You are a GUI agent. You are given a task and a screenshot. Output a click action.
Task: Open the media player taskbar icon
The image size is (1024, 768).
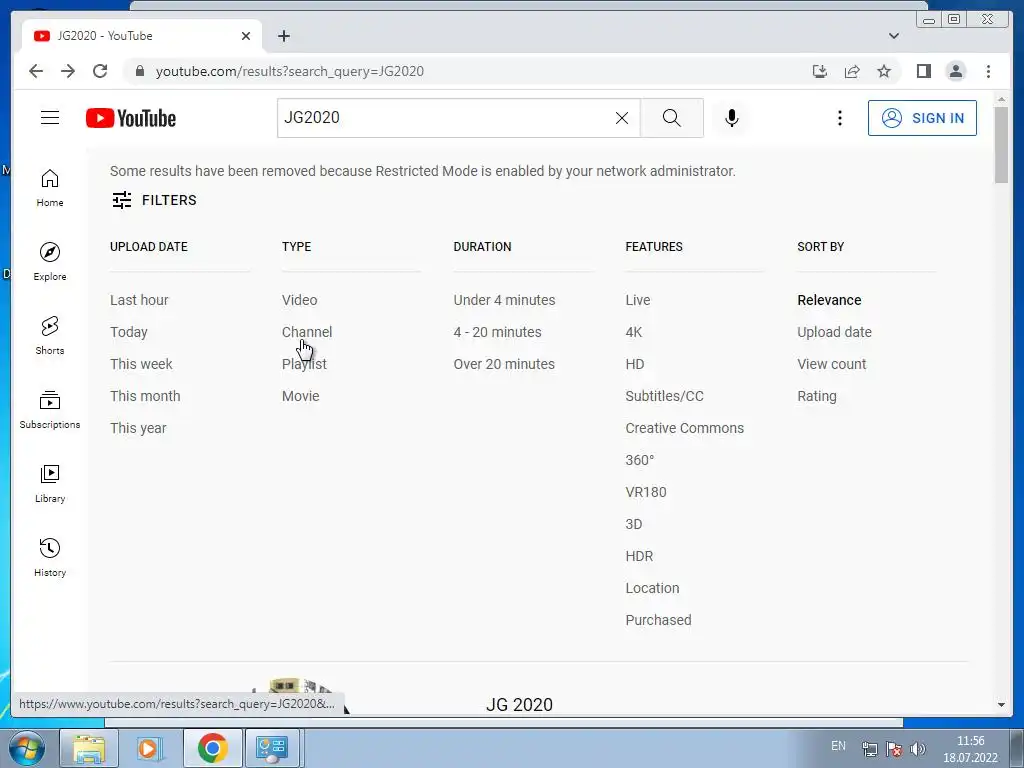(150, 748)
